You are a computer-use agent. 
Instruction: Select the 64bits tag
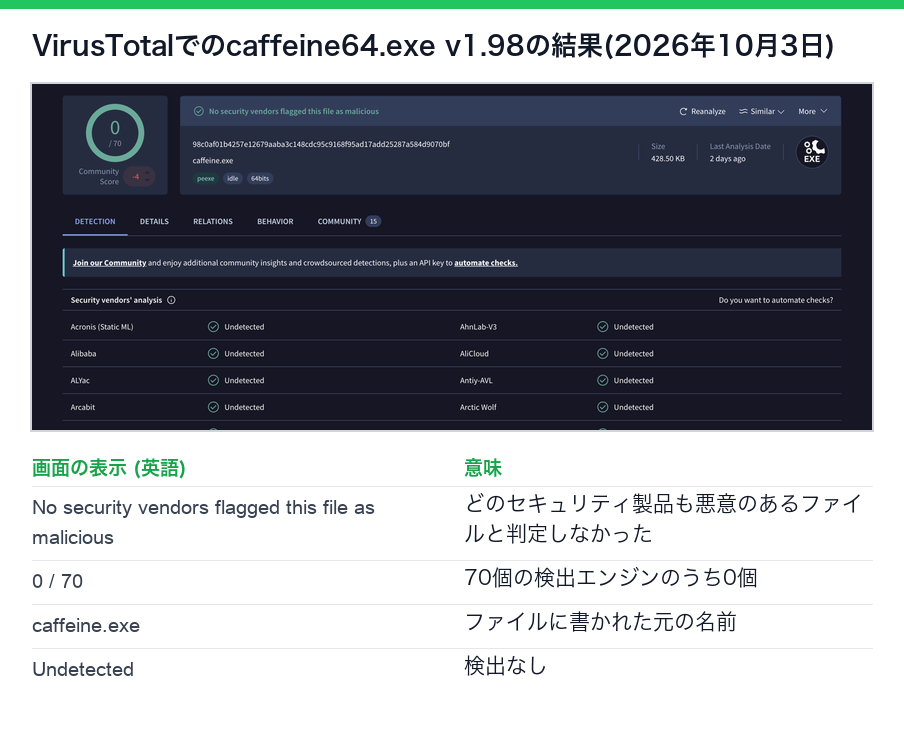260,178
